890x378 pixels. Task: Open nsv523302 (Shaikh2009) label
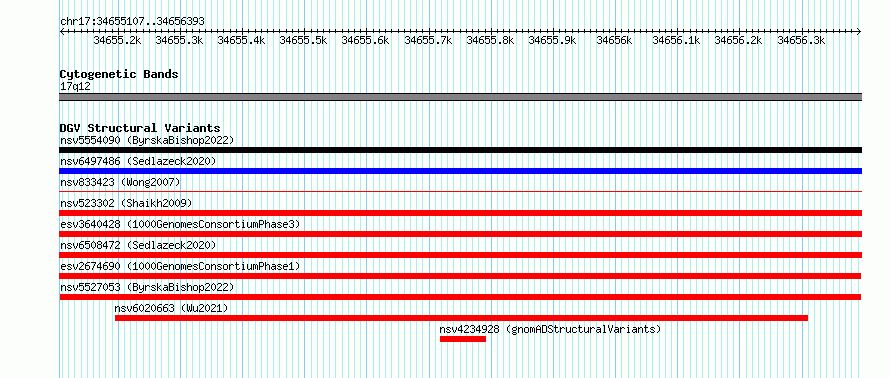click(126, 203)
